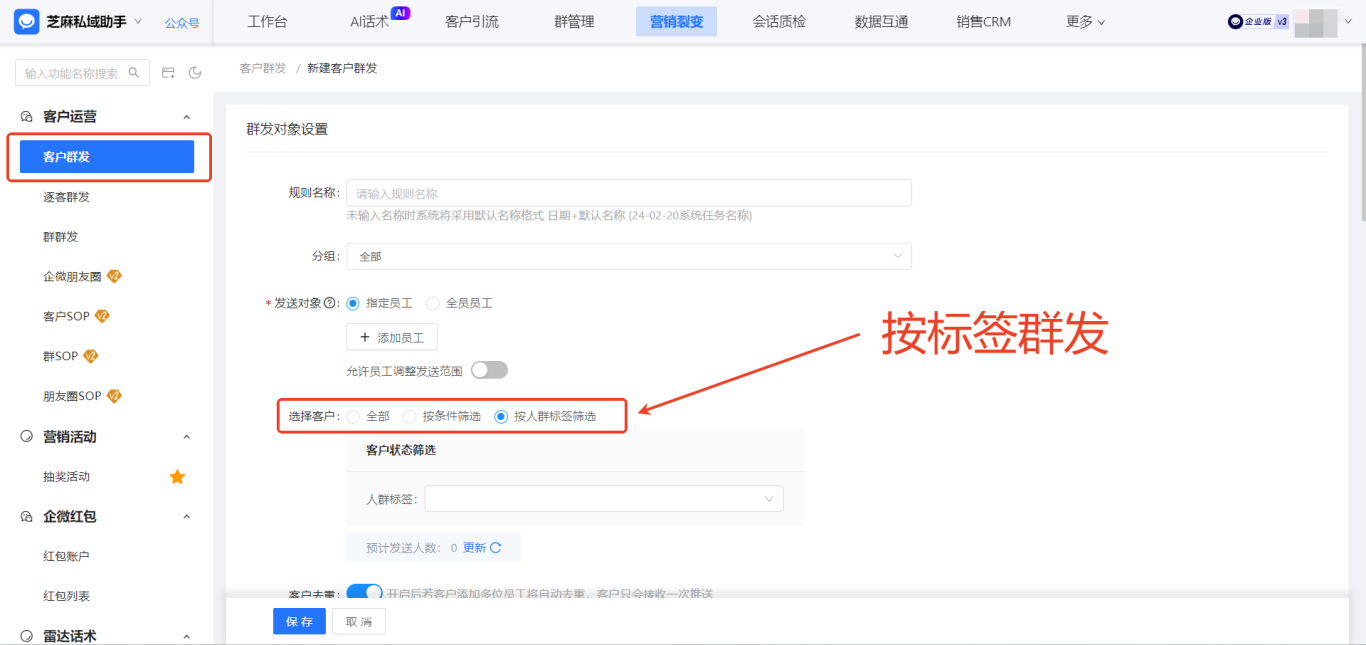Click the 客户群发 breadcrumb link

263,68
